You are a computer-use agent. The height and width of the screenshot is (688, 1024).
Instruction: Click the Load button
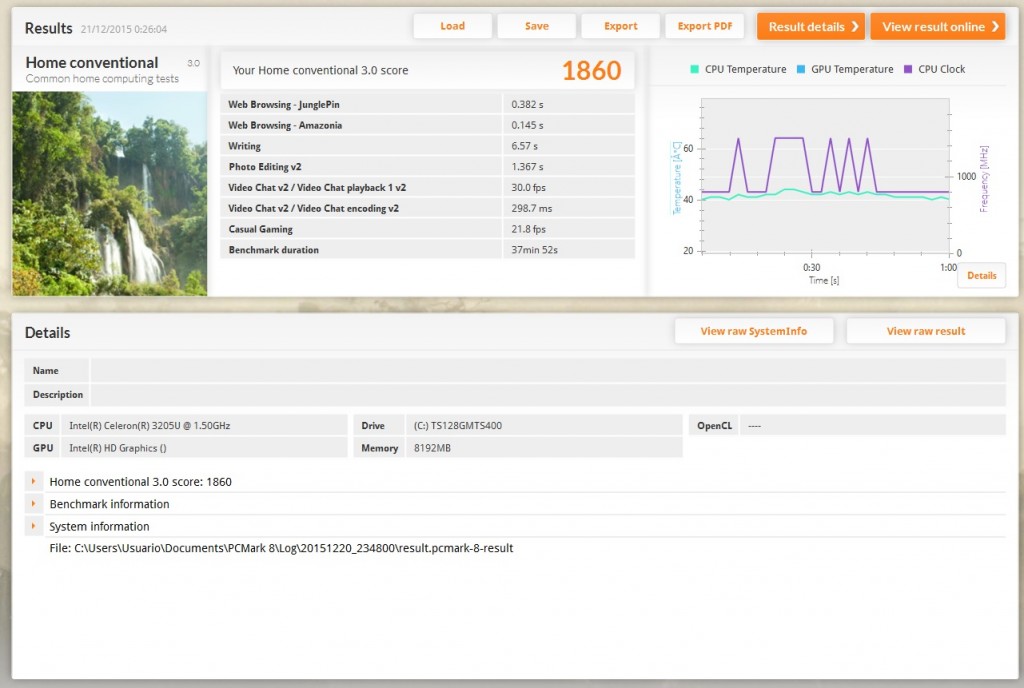452,26
